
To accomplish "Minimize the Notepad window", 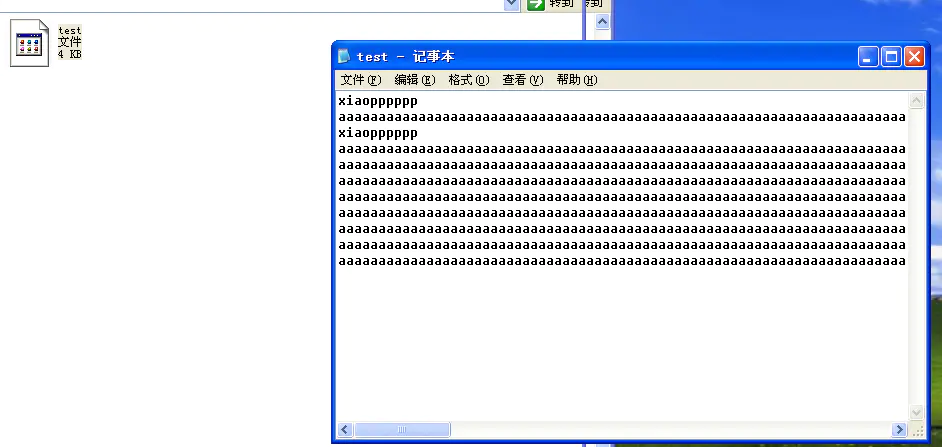I will tap(868, 57).
